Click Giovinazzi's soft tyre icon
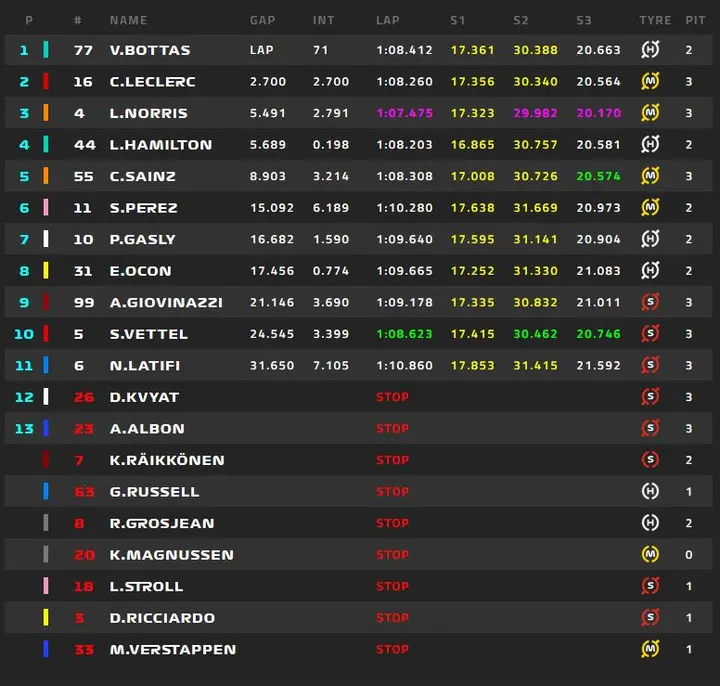 pos(650,302)
